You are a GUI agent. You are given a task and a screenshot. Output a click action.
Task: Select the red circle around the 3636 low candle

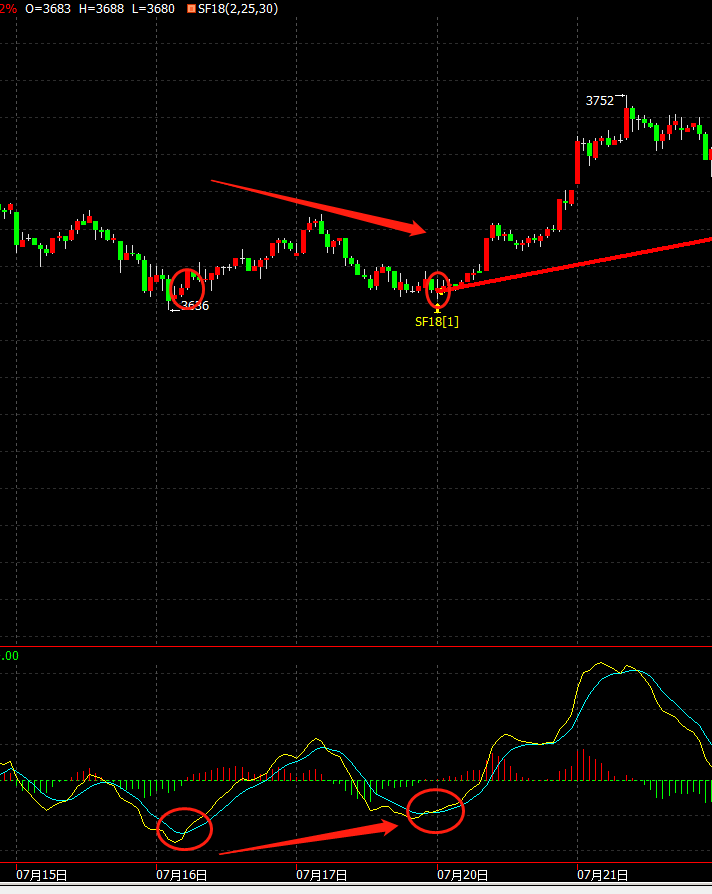(x=186, y=287)
